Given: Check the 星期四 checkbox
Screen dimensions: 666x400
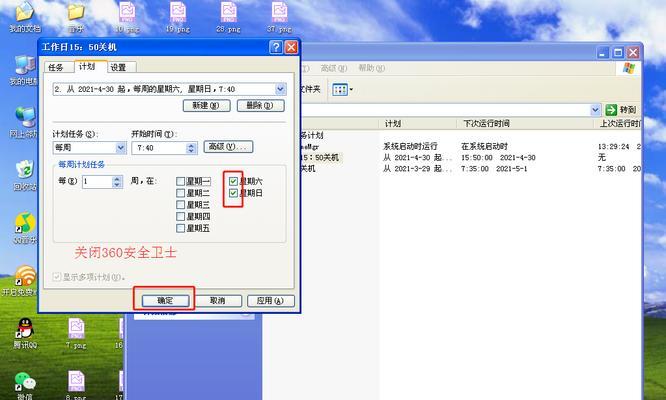Looking at the screenshot, I should point(180,217).
